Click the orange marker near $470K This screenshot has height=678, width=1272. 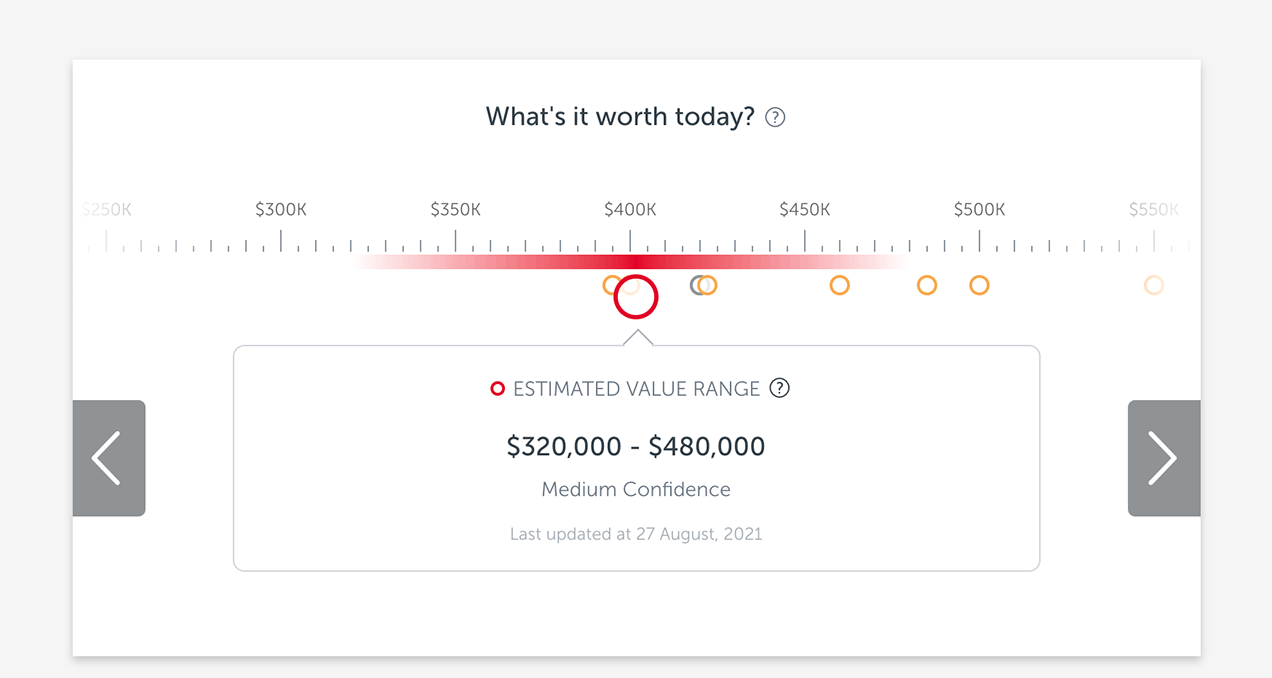point(926,285)
